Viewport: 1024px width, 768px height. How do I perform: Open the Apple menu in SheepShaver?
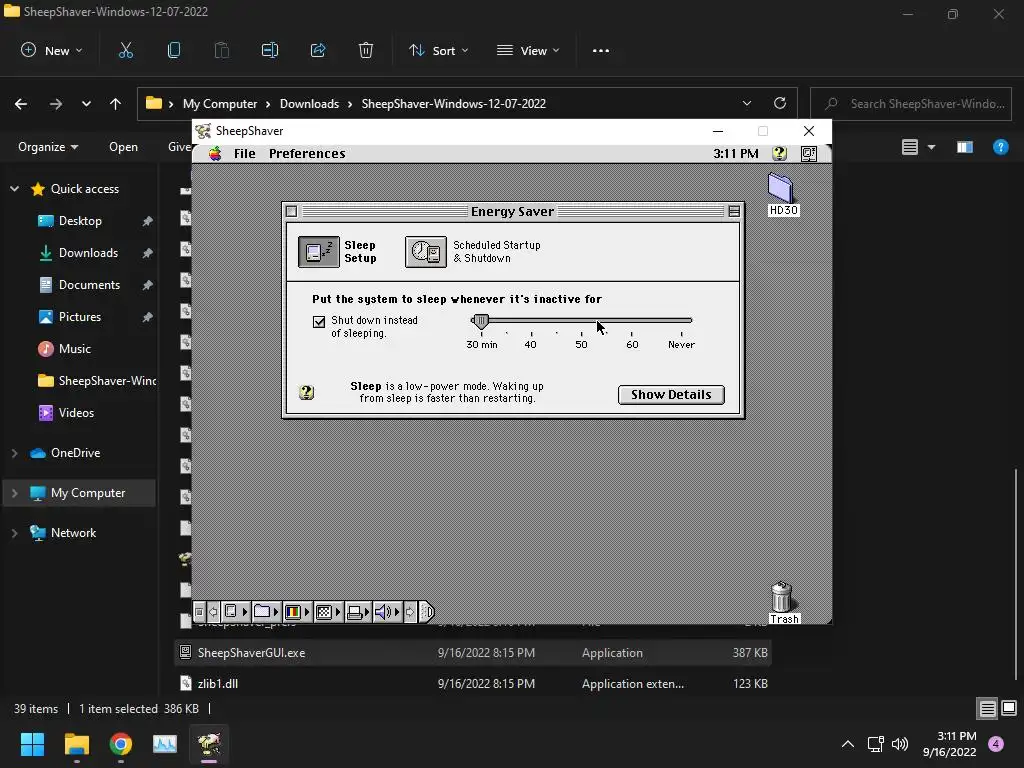coord(215,153)
